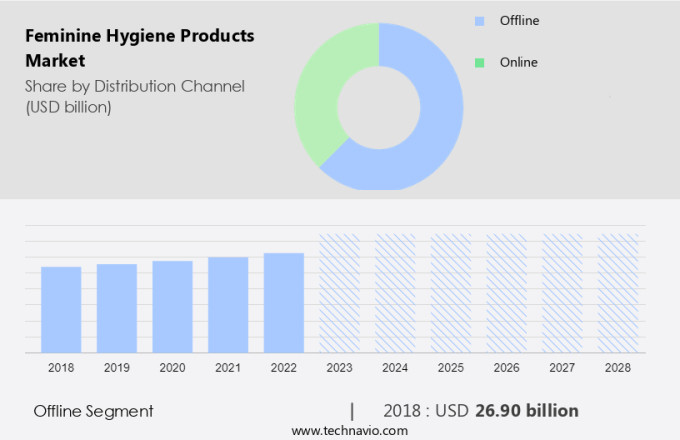
Task: Click the 2022 tallest solid bar
Action: click(284, 302)
